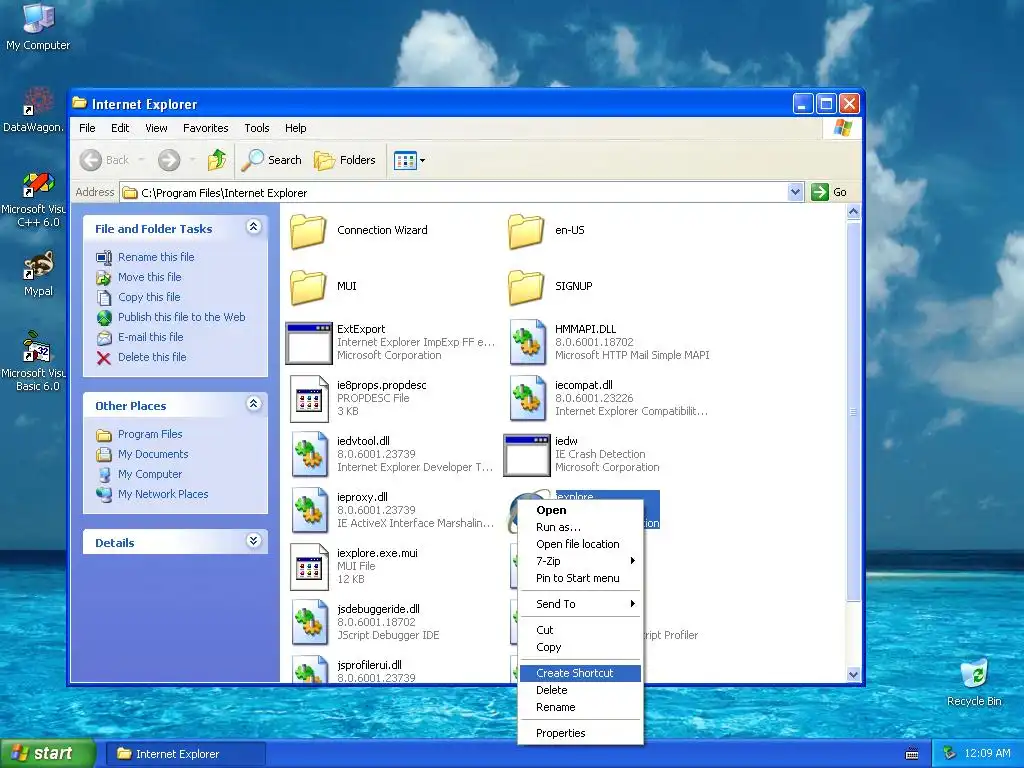The width and height of the screenshot is (1024, 768).
Task: Click Copy this file link
Action: [x=149, y=297]
